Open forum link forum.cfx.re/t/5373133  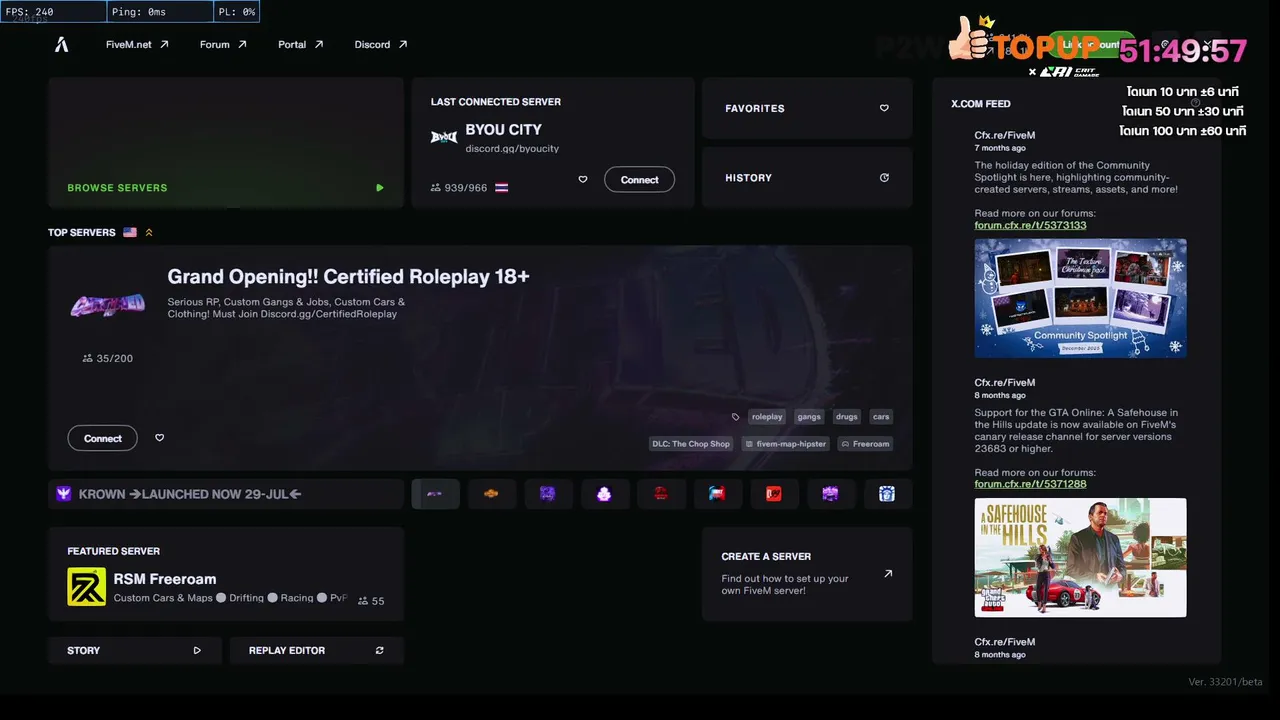pos(1030,225)
